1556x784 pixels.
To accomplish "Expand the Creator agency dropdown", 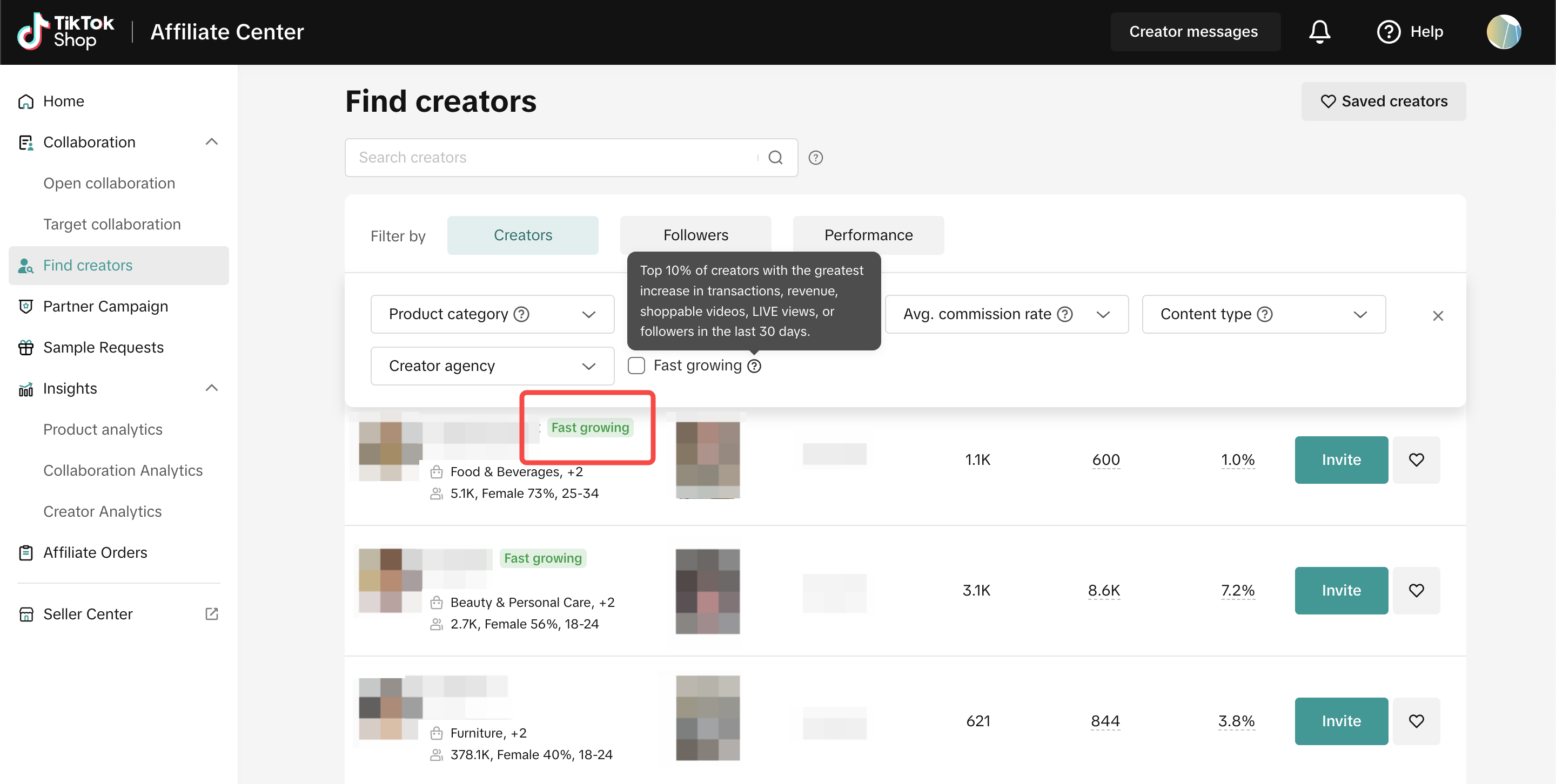I will [492, 366].
